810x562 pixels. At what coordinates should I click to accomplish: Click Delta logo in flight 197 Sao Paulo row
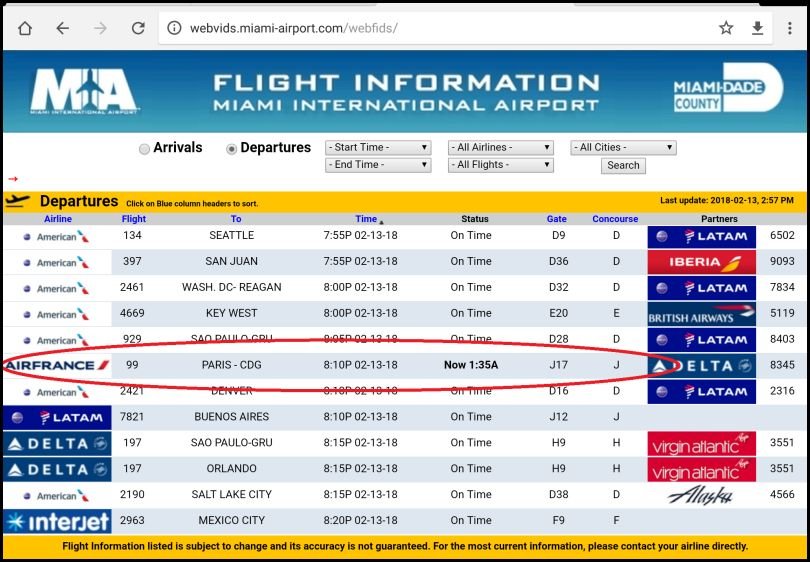(57, 443)
